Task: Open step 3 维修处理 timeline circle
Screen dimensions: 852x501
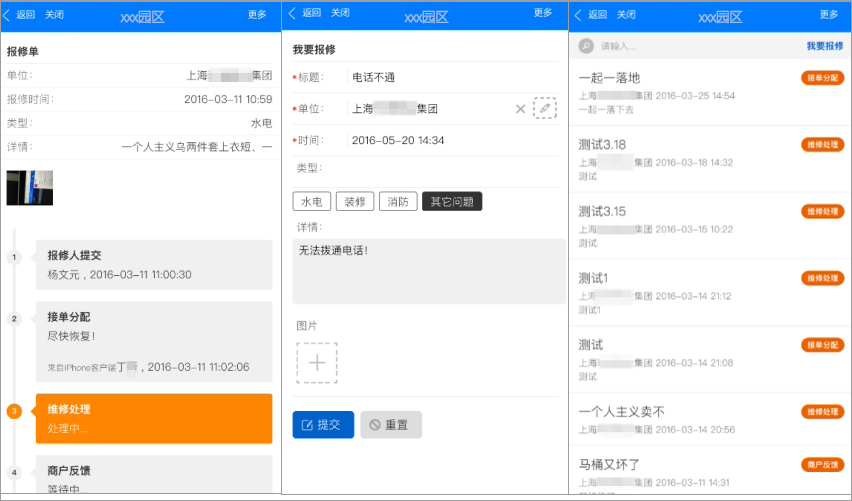Action: point(14,411)
